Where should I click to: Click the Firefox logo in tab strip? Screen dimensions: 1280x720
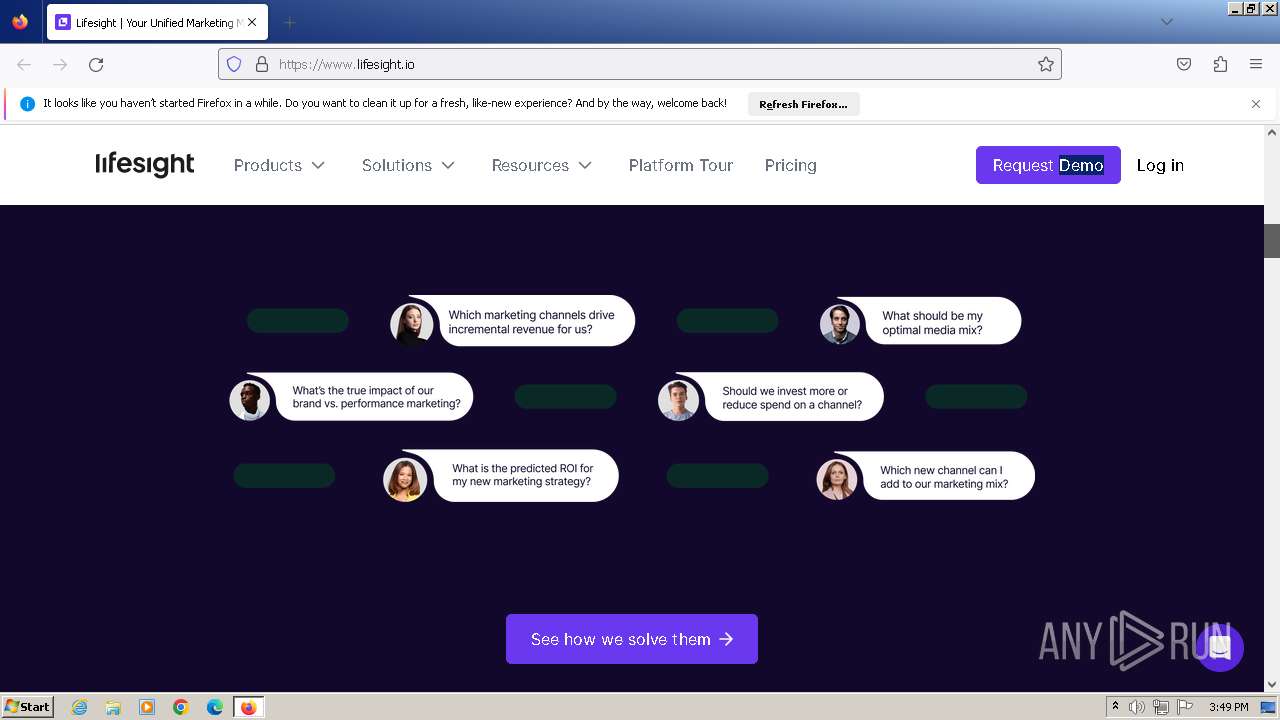[x=20, y=22]
